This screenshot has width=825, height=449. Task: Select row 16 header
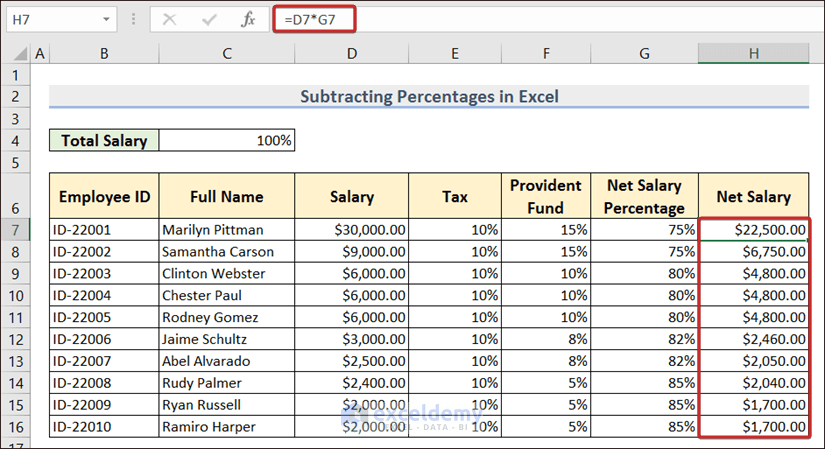click(x=16, y=427)
